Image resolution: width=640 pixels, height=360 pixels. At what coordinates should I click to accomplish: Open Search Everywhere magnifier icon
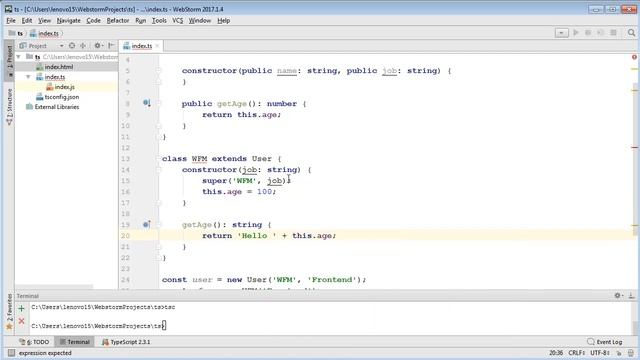click(631, 33)
